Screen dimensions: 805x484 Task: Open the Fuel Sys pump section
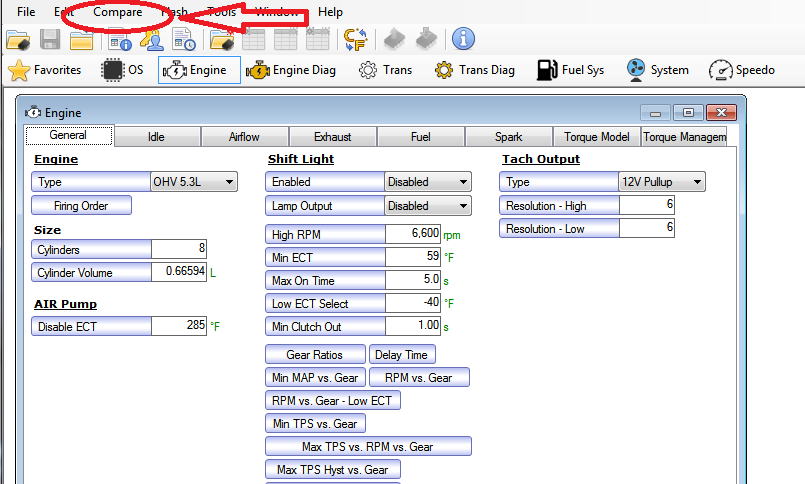(570, 70)
